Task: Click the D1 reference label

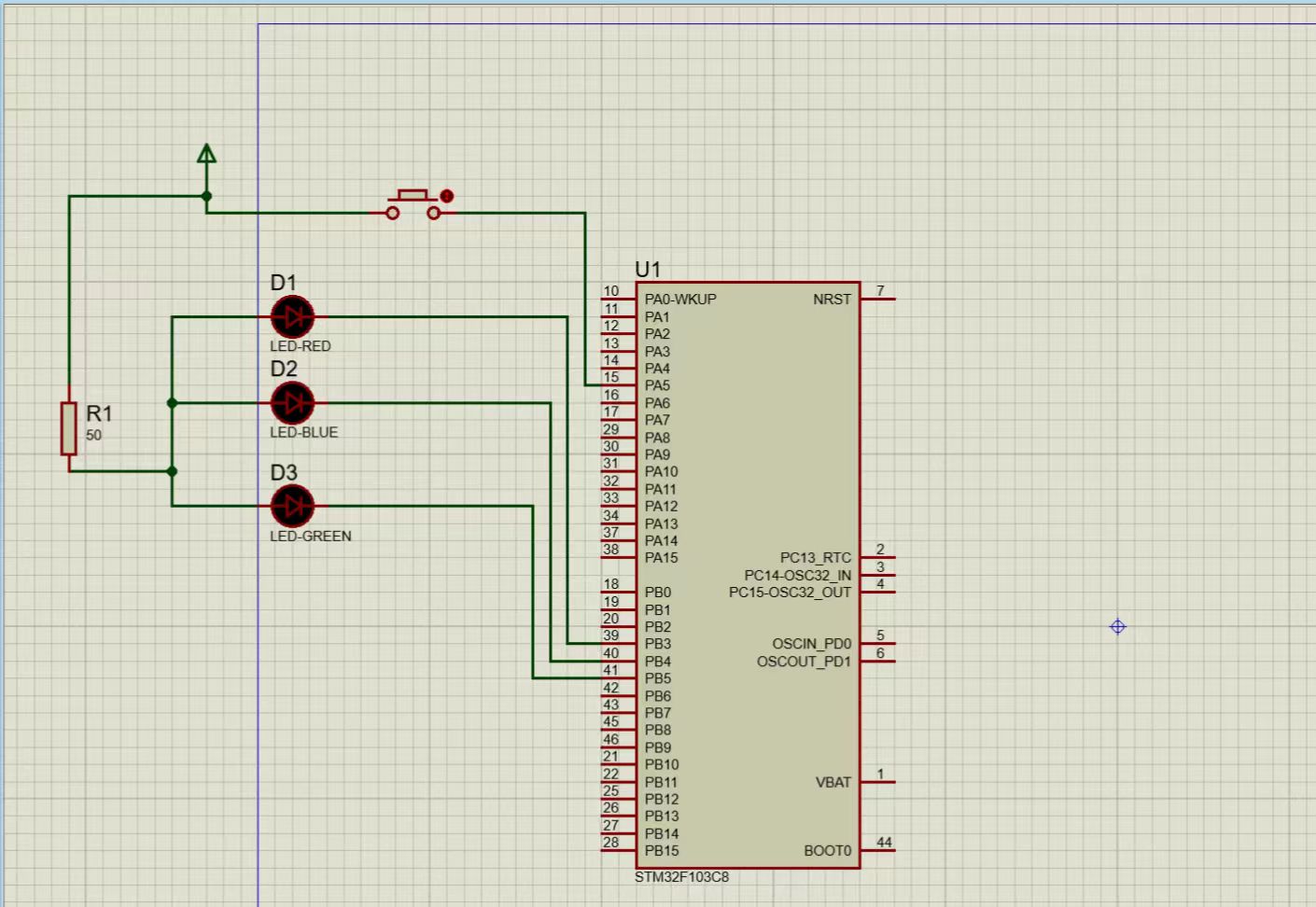Action: pyautogui.click(x=283, y=283)
